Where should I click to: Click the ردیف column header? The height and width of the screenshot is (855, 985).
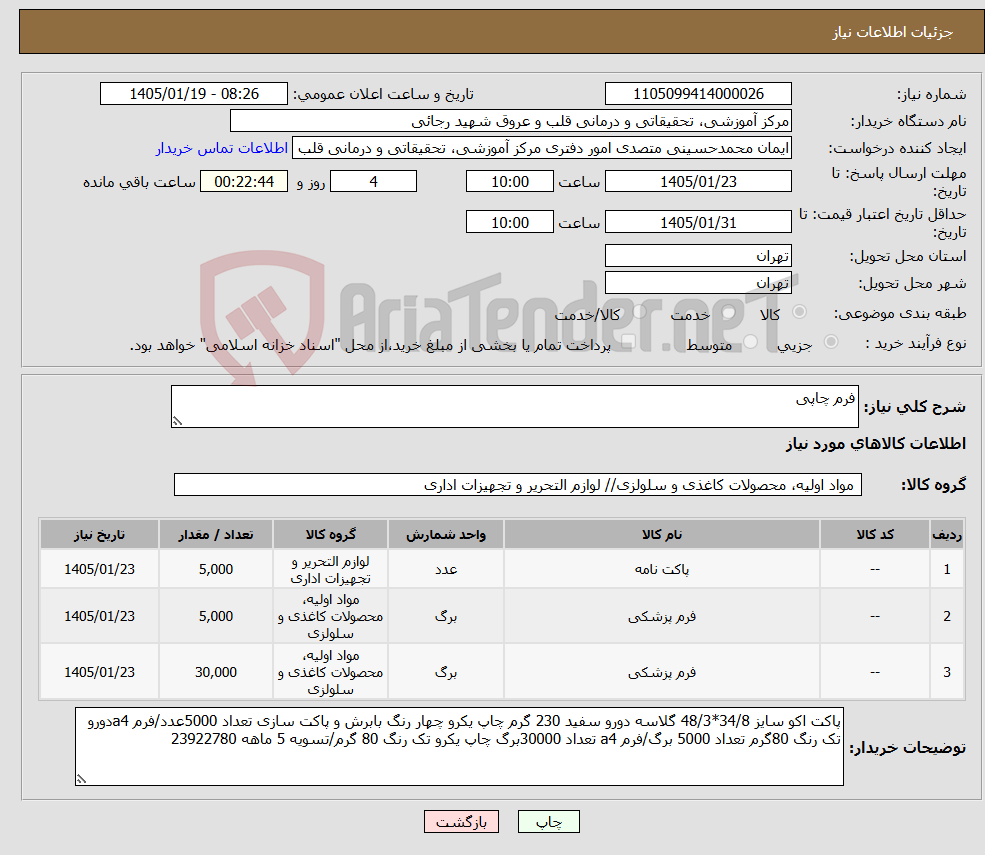click(x=947, y=535)
